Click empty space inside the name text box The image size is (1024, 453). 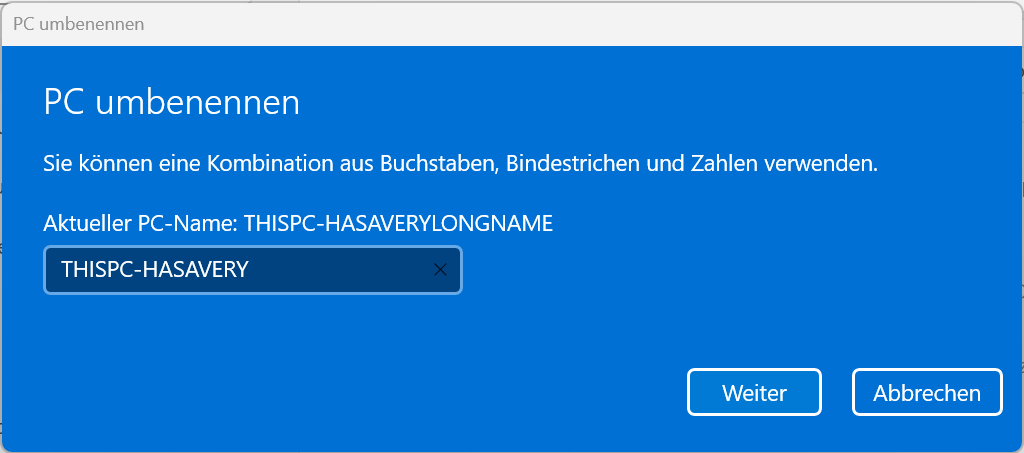point(340,270)
